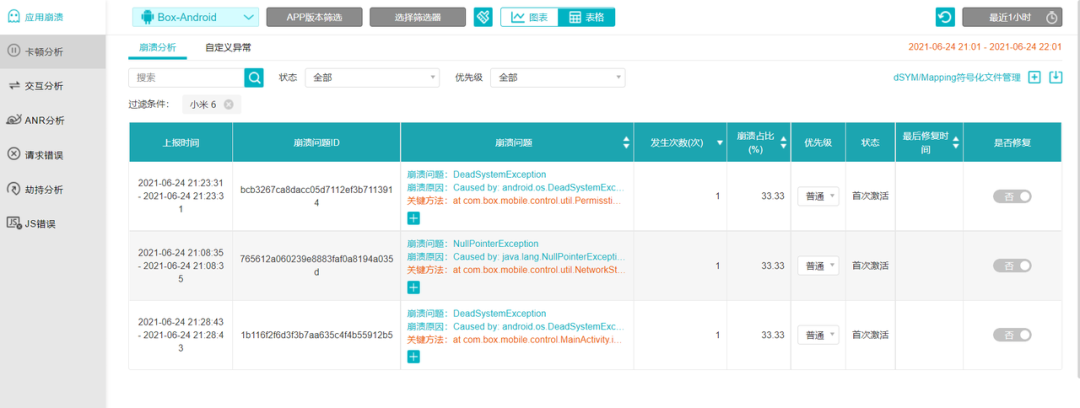
Task: Switch to 图表 chart view
Action: (x=528, y=17)
